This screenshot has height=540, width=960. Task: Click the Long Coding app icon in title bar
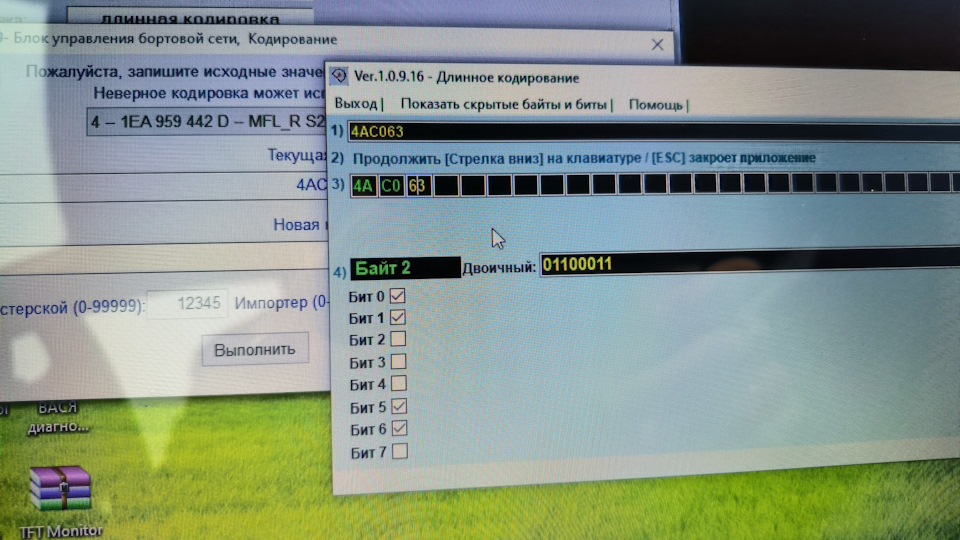[339, 76]
